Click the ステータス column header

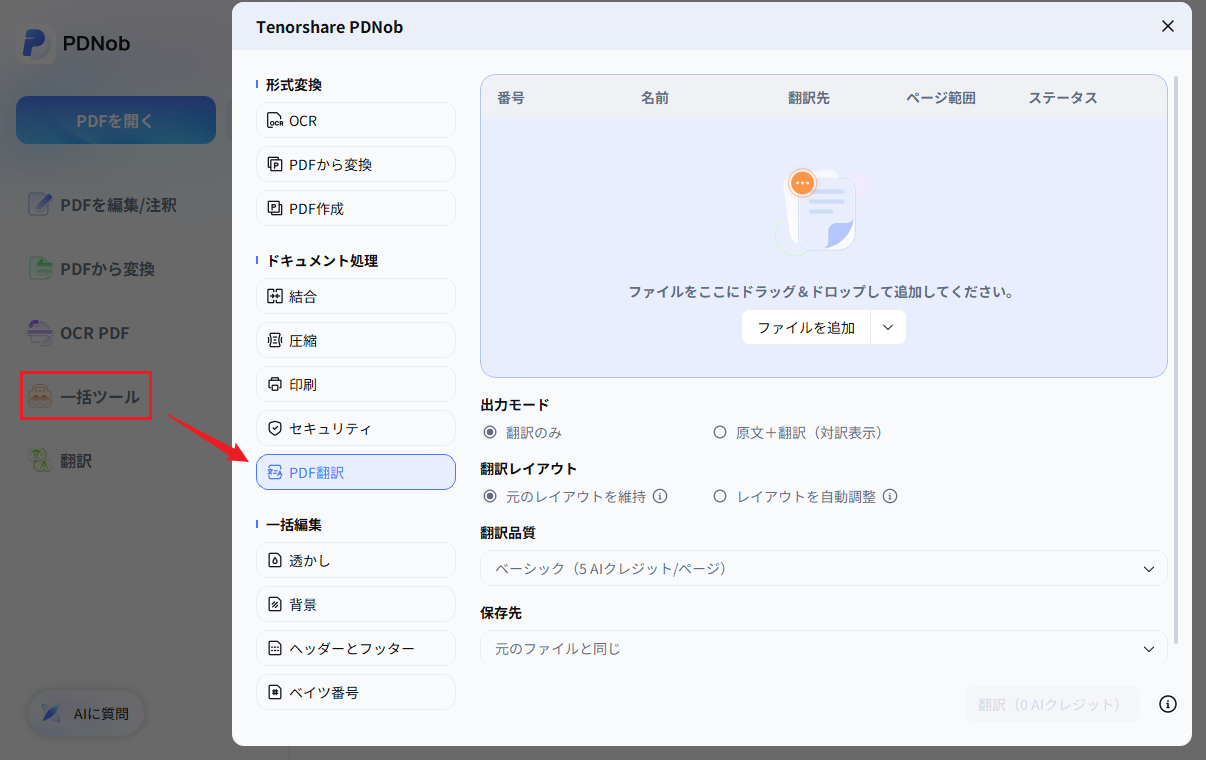1063,98
